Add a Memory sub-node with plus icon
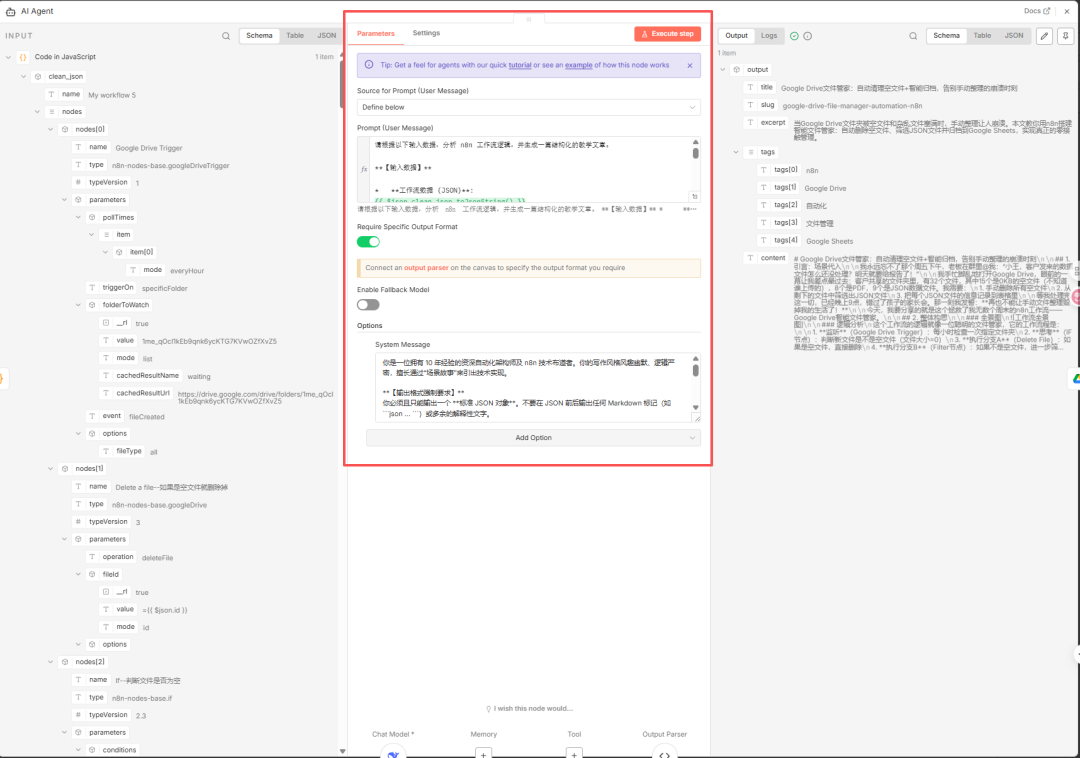The image size is (1080, 758). (x=483, y=753)
